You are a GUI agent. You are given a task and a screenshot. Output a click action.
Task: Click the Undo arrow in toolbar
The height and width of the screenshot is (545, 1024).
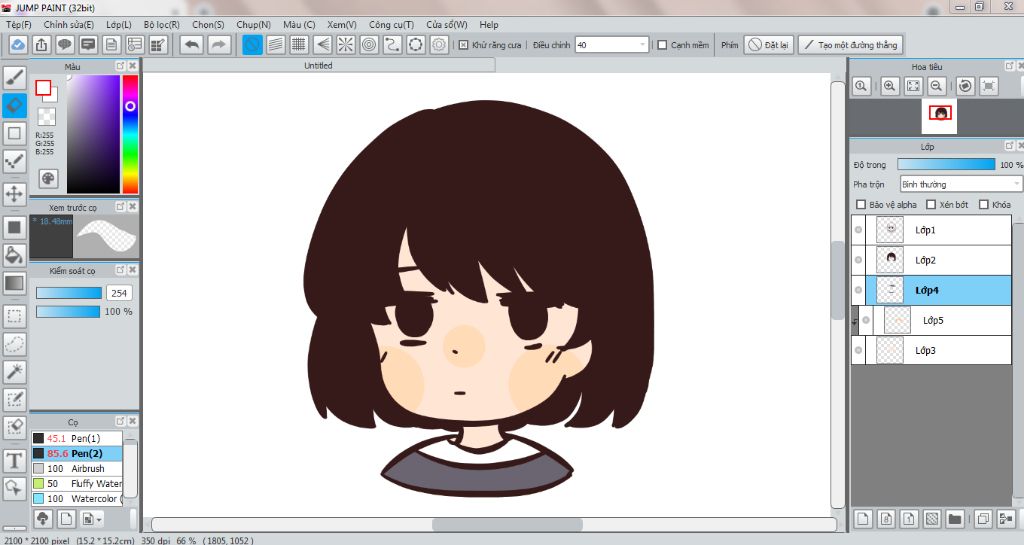point(191,45)
